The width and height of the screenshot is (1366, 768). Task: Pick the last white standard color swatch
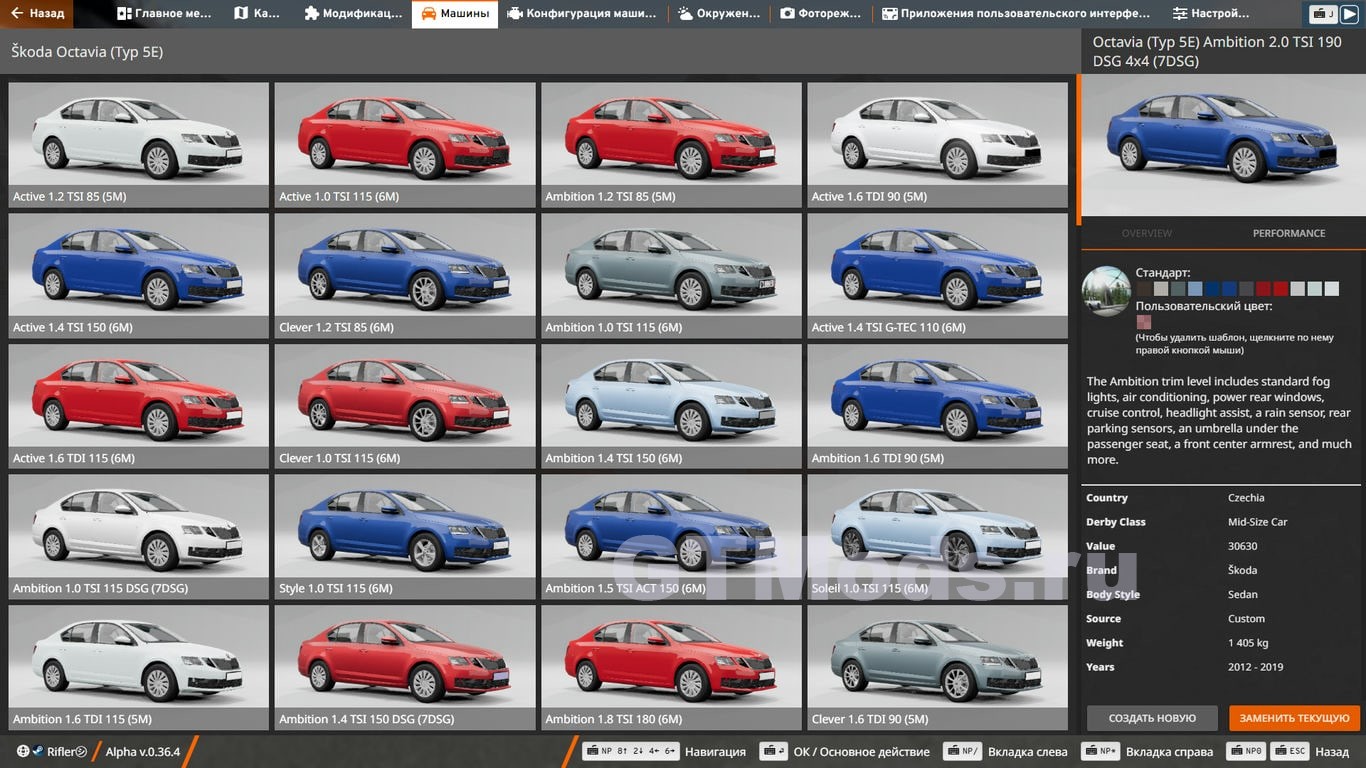[1331, 289]
